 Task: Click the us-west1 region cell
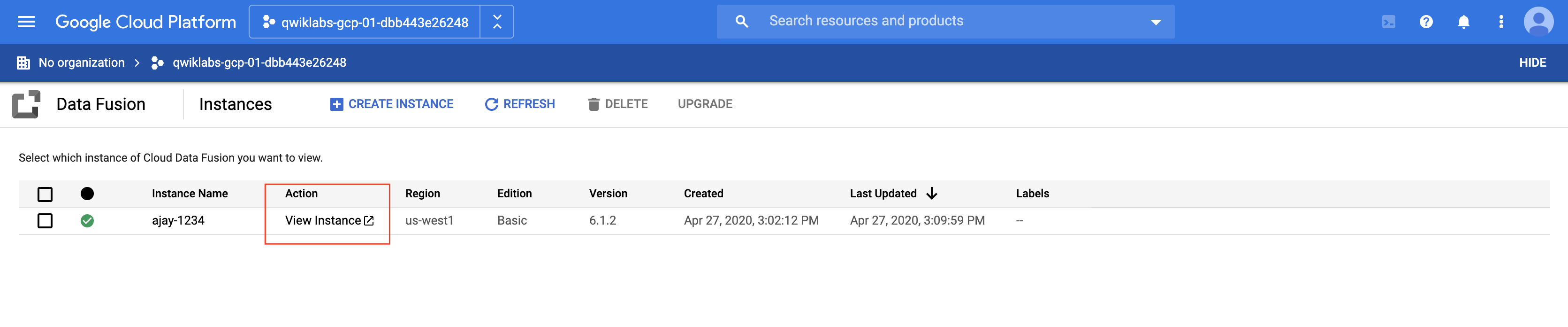tap(429, 221)
